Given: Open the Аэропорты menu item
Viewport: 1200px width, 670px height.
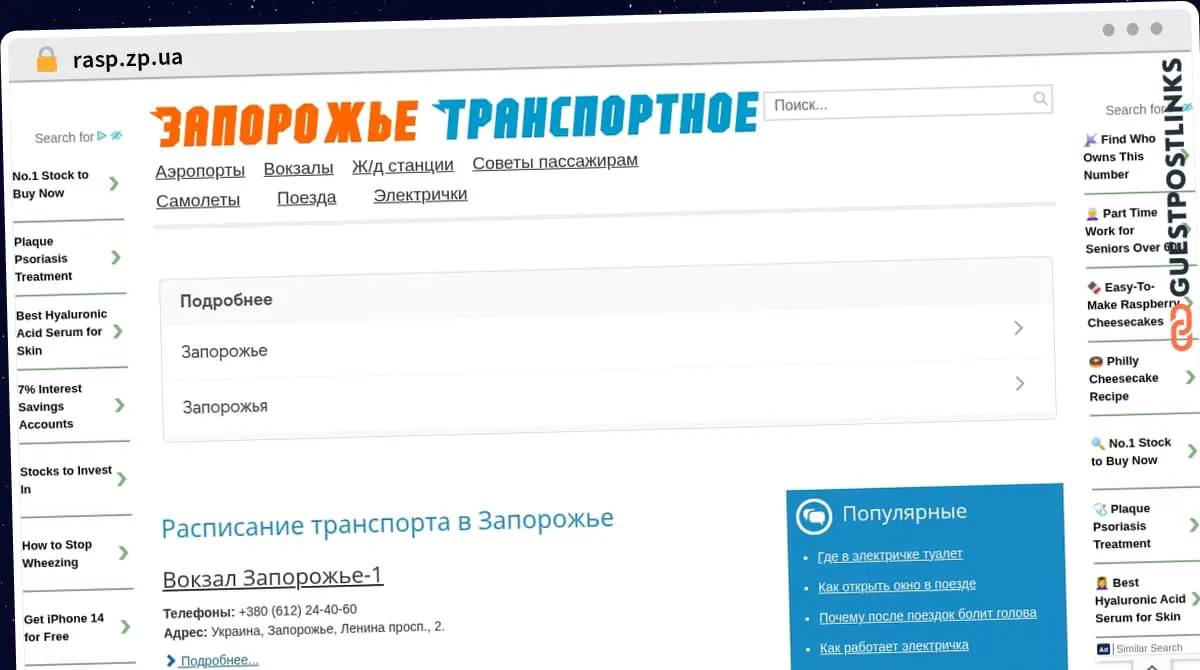Looking at the screenshot, I should [200, 171].
